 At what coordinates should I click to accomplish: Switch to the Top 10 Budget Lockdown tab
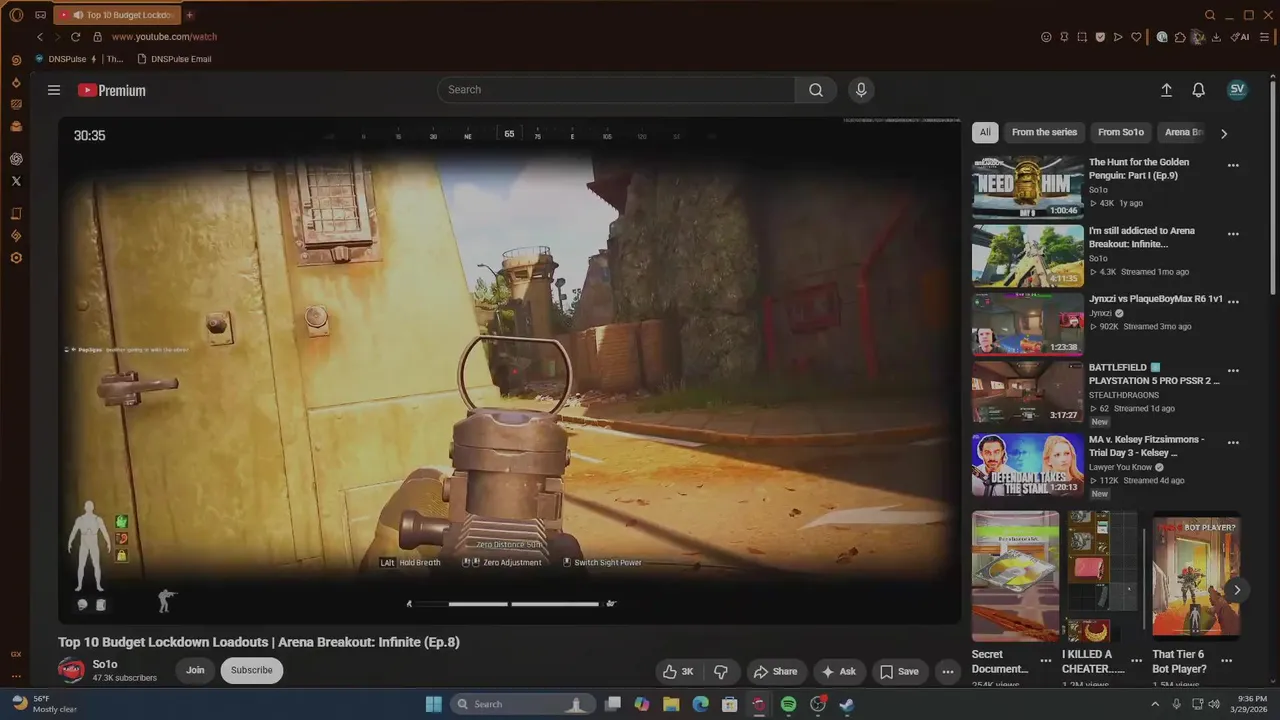[116, 15]
